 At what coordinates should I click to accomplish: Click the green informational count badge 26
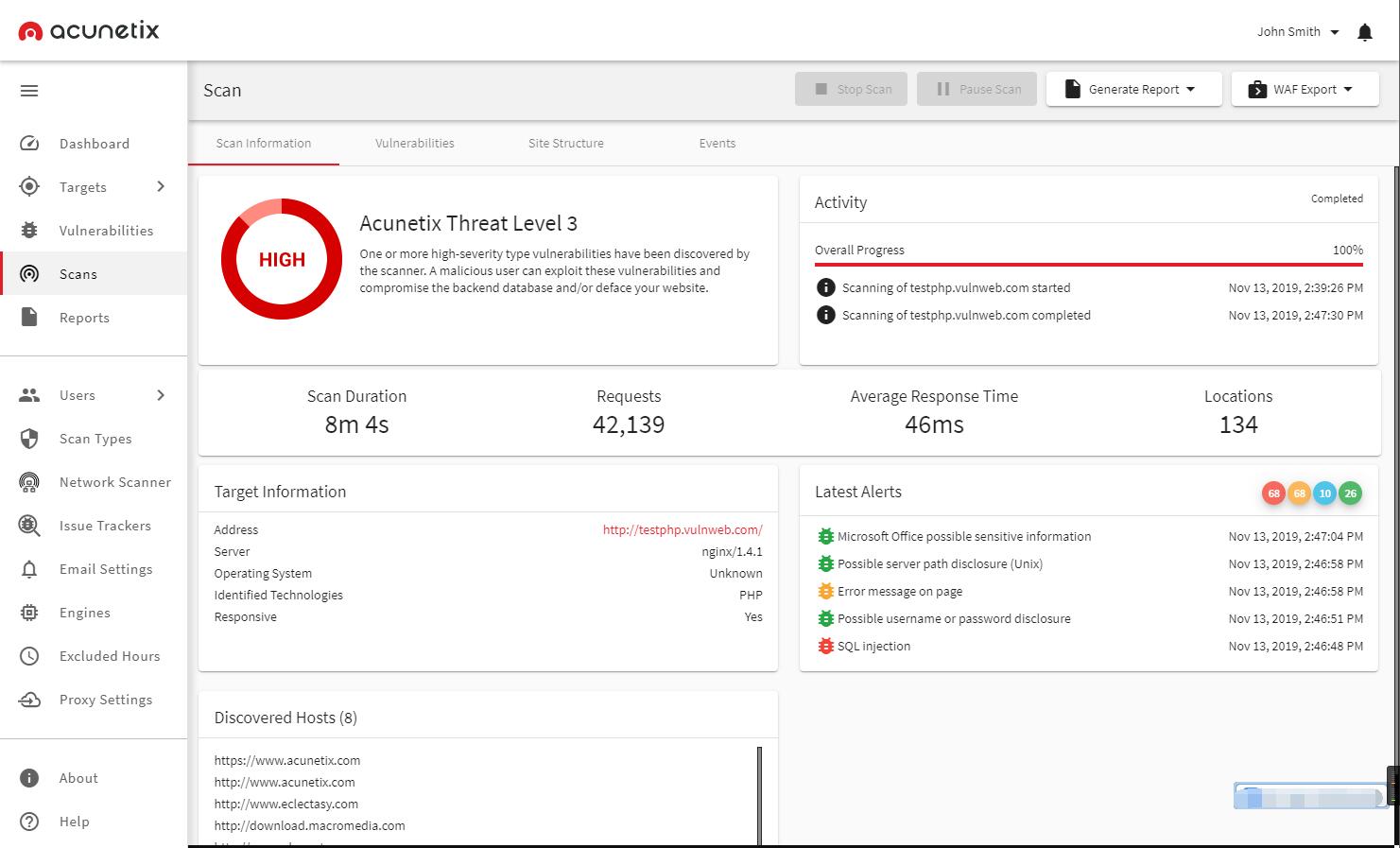click(1350, 493)
